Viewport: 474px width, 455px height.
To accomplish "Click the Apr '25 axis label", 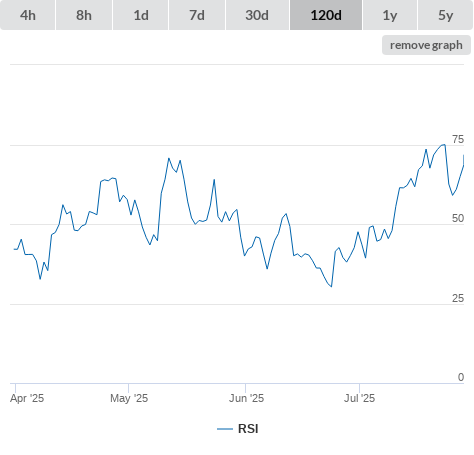I will 27,398.
